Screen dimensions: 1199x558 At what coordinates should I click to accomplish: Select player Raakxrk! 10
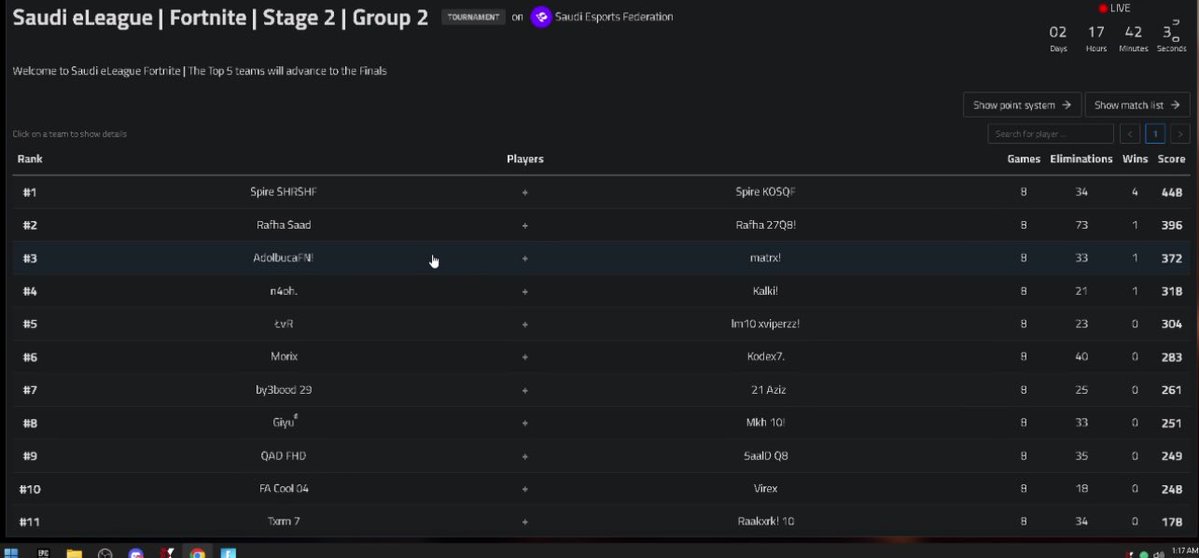pyautogui.click(x=765, y=521)
